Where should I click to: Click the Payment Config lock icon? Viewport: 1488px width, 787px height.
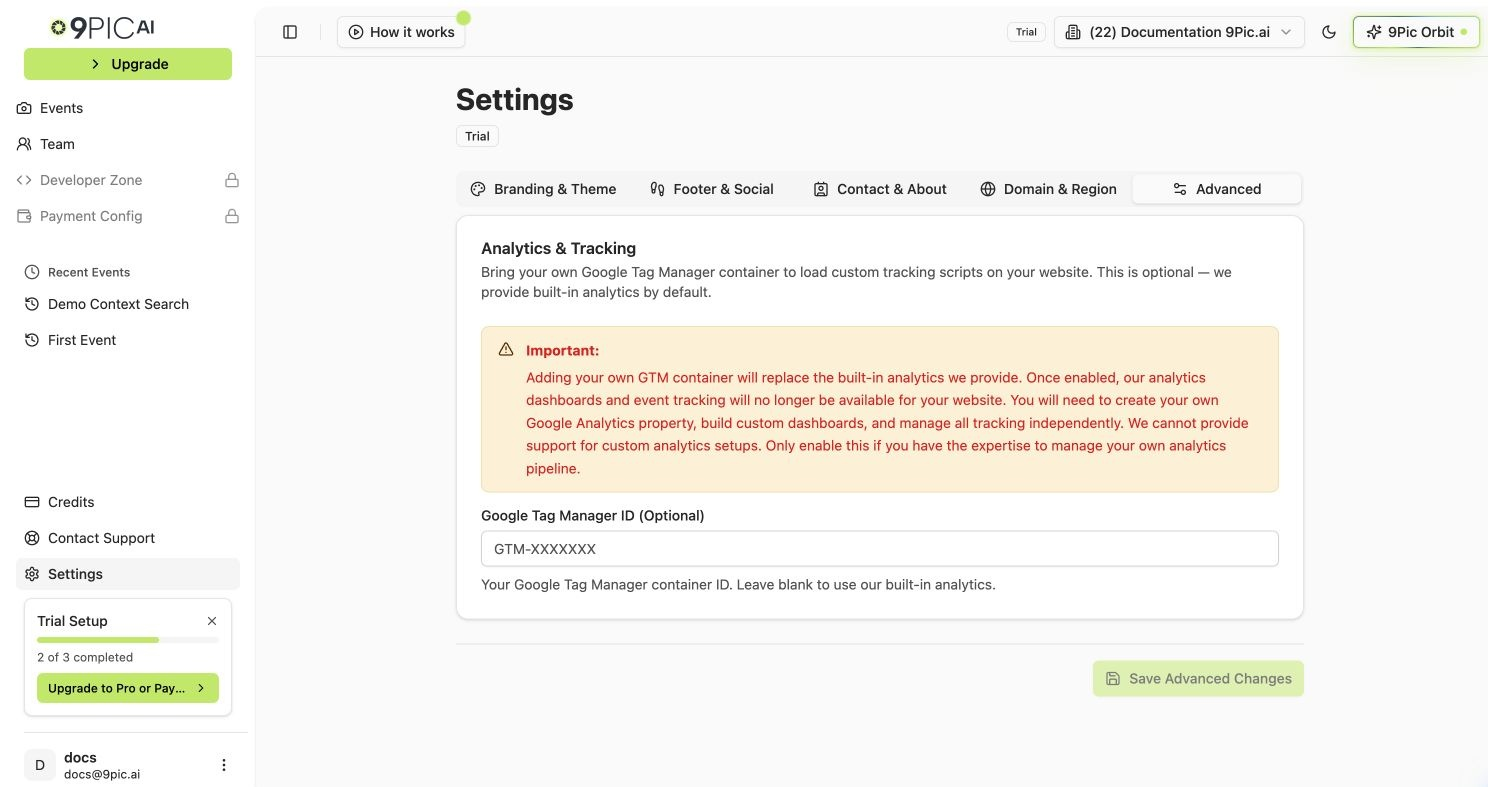(232, 216)
